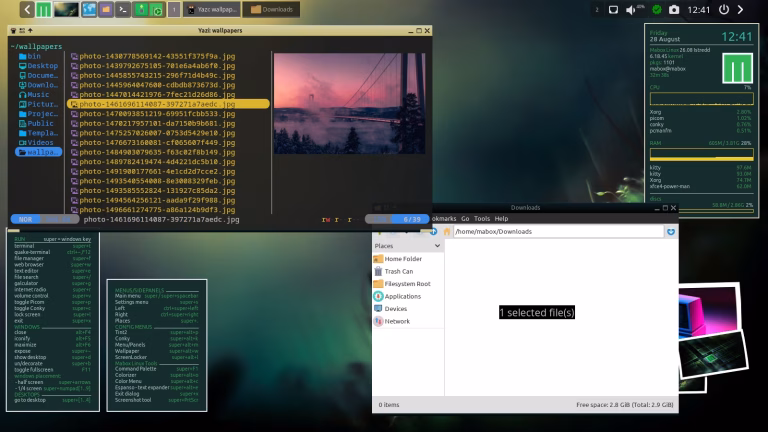Click the 6/39 position indicator in Yazi
The height and width of the screenshot is (432, 768).
[412, 219]
